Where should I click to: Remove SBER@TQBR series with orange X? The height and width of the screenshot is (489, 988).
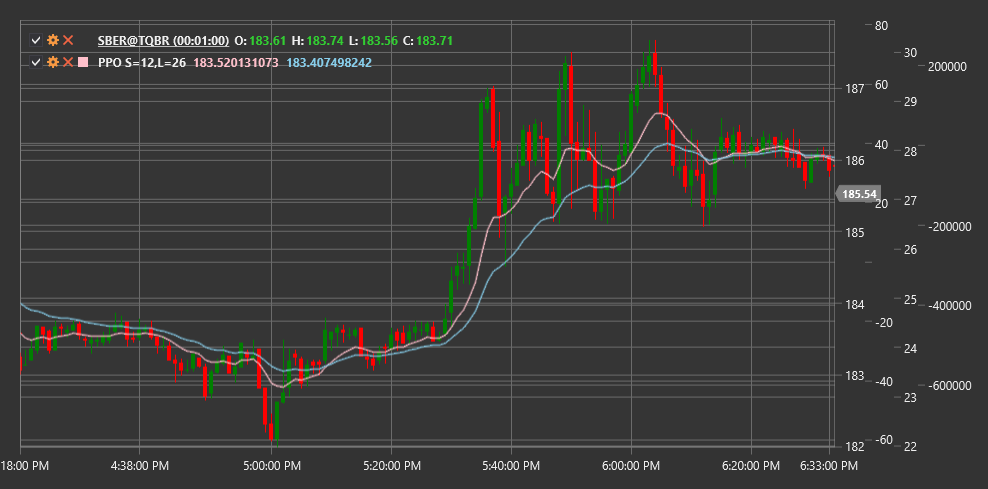[68, 40]
